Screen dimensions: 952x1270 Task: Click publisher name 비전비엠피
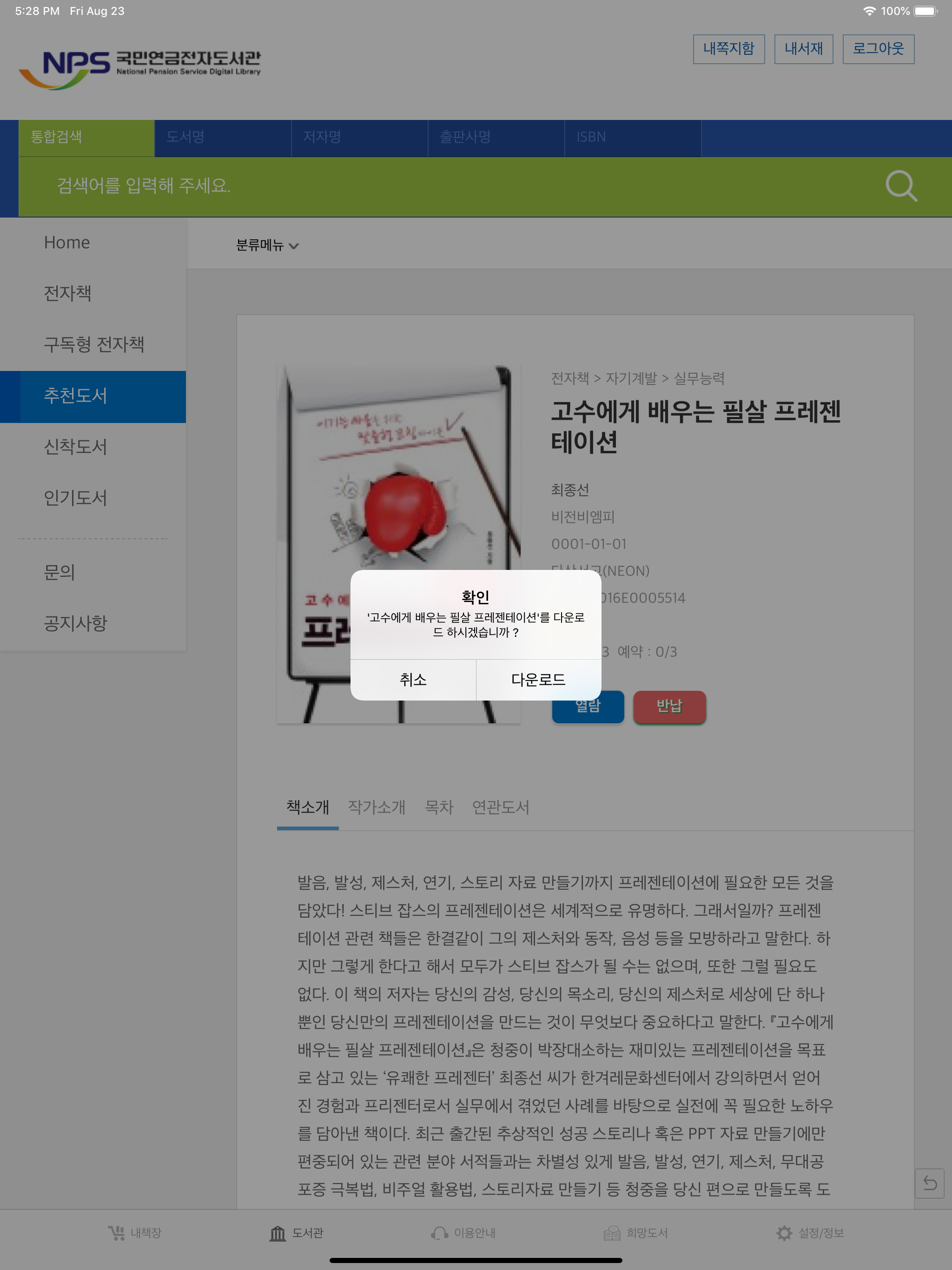click(583, 517)
